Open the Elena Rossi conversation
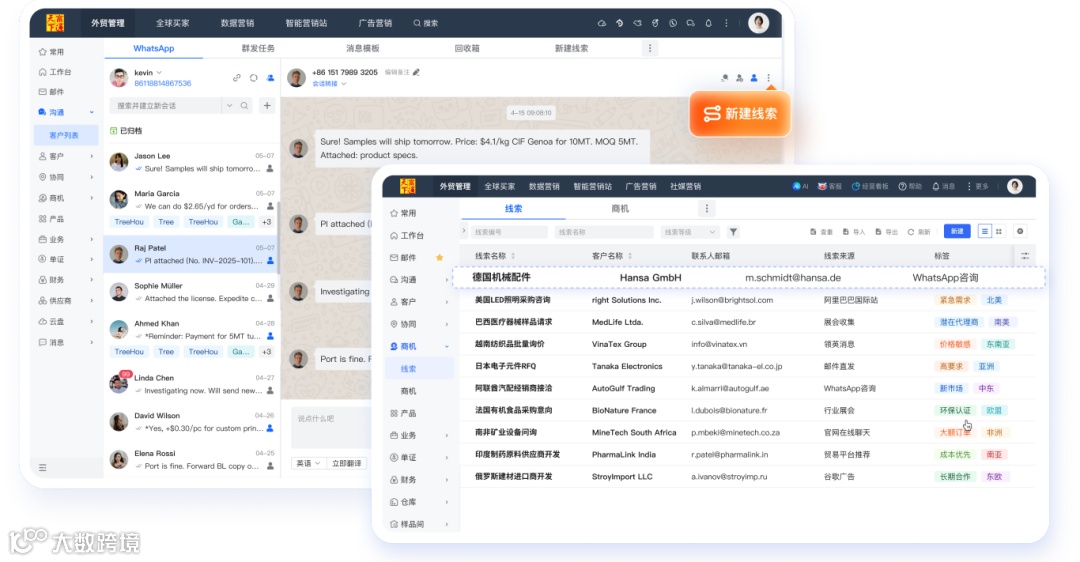 click(192, 459)
